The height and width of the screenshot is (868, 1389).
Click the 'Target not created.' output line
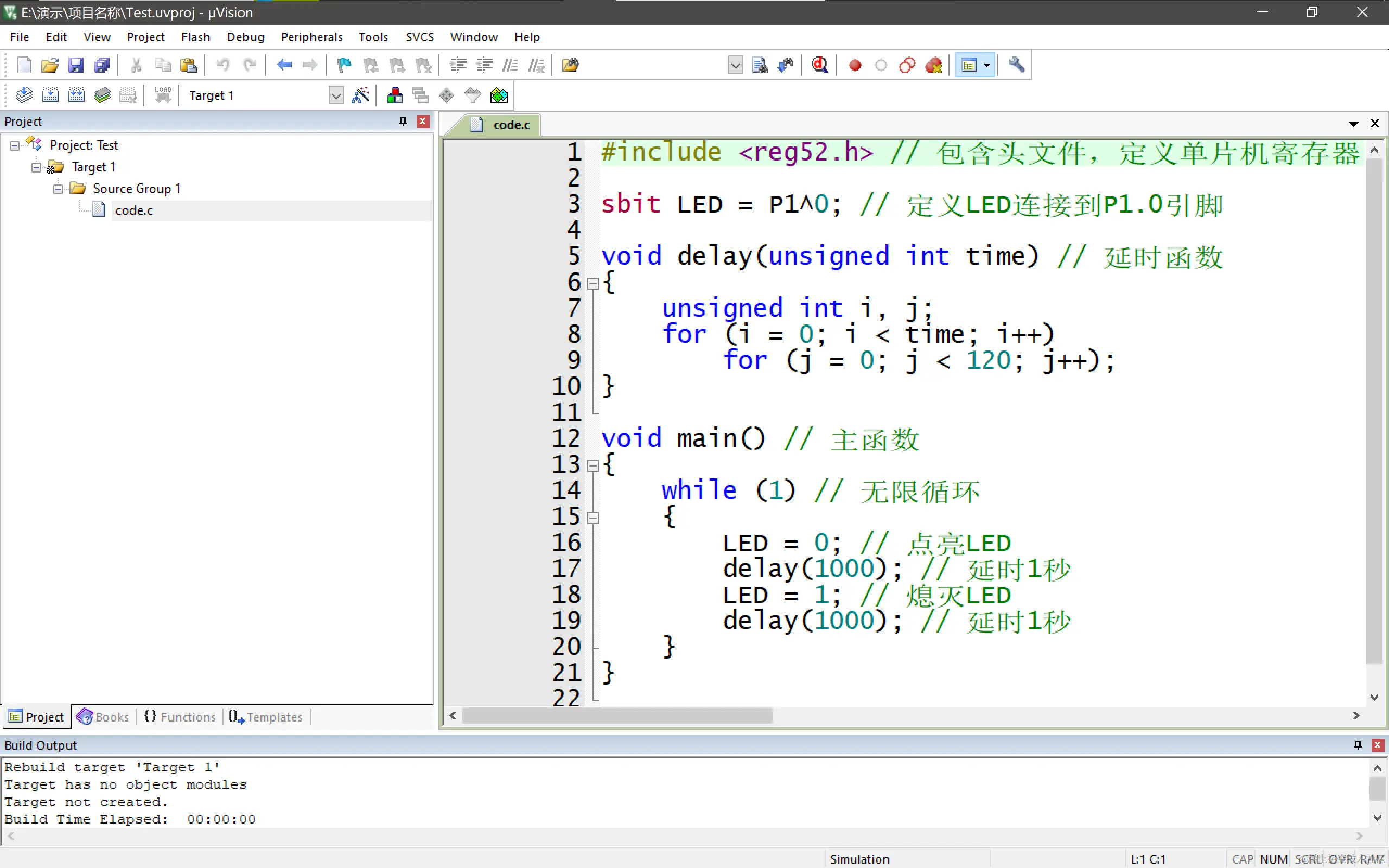click(86, 802)
